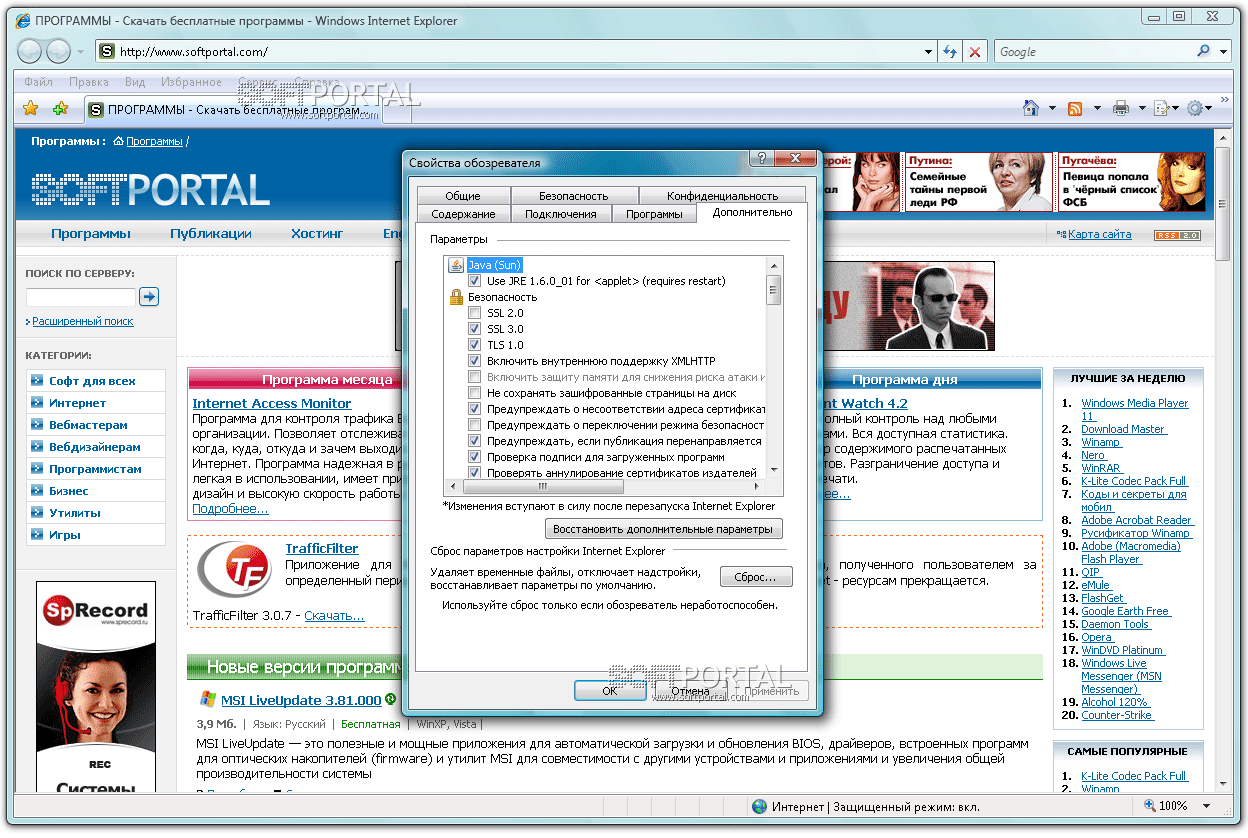Click Восстановить дополнительные параметры button
Screen dimensions: 1248x838
(664, 529)
